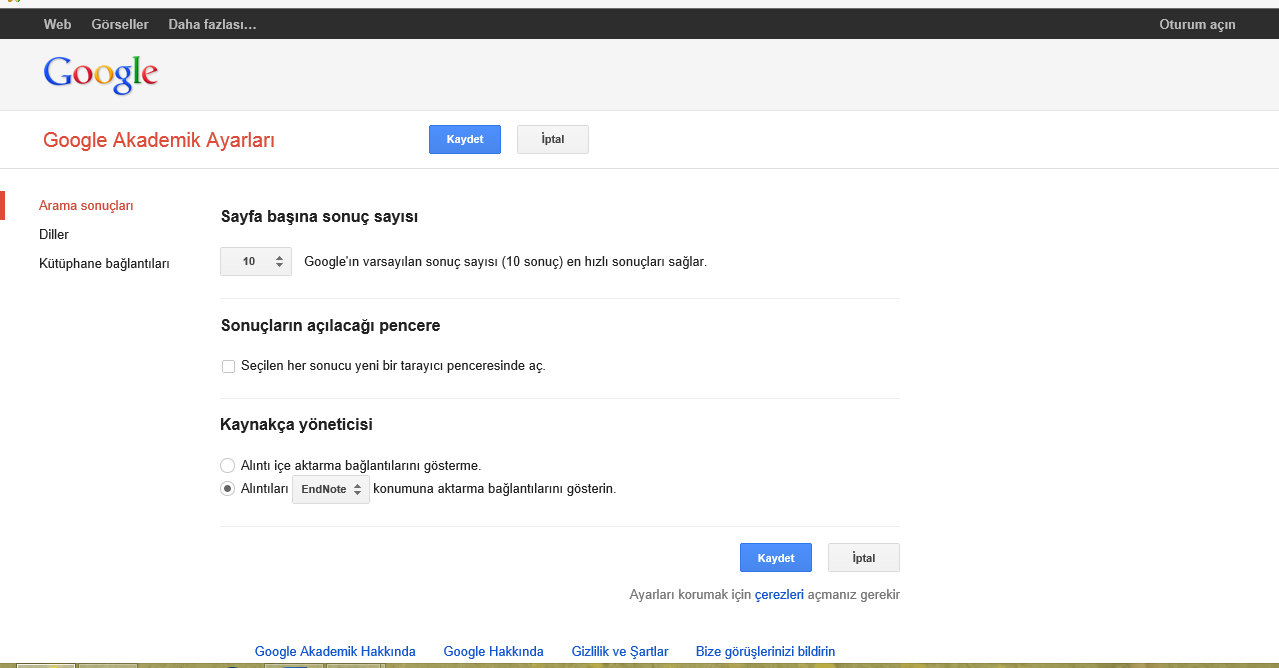The image size is (1279, 668).
Task: Open Görseller in the top bar
Action: tap(120, 24)
